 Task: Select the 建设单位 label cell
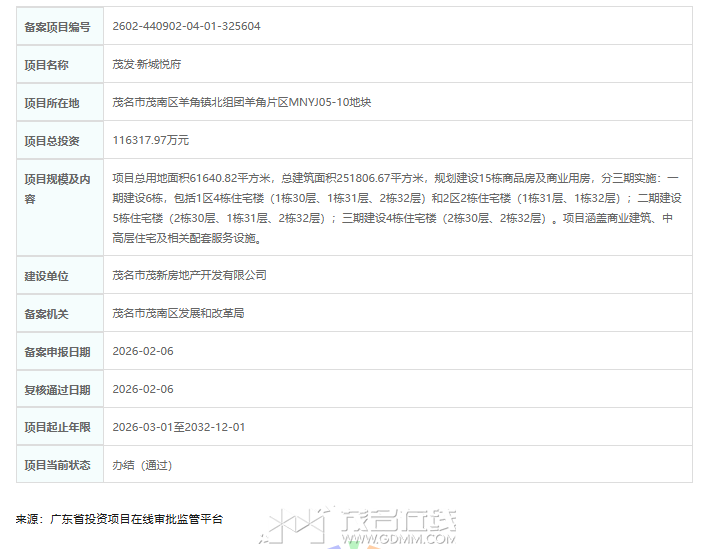tap(47, 275)
